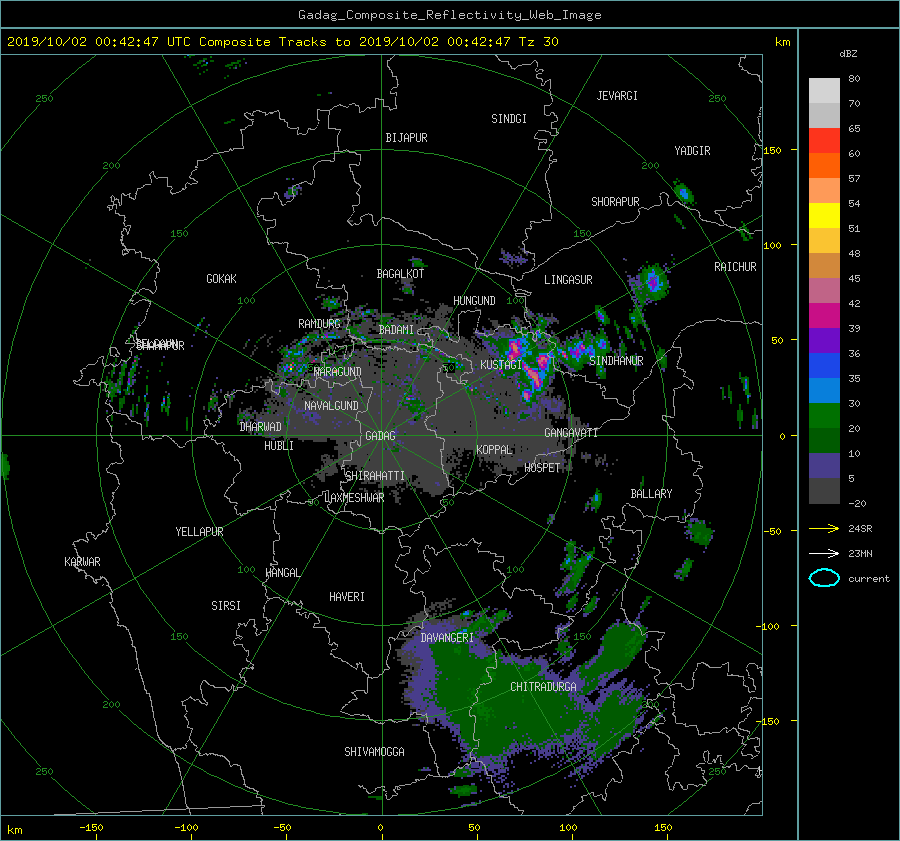Click the DAVANGERI label
900x841 pixels.
coord(447,638)
